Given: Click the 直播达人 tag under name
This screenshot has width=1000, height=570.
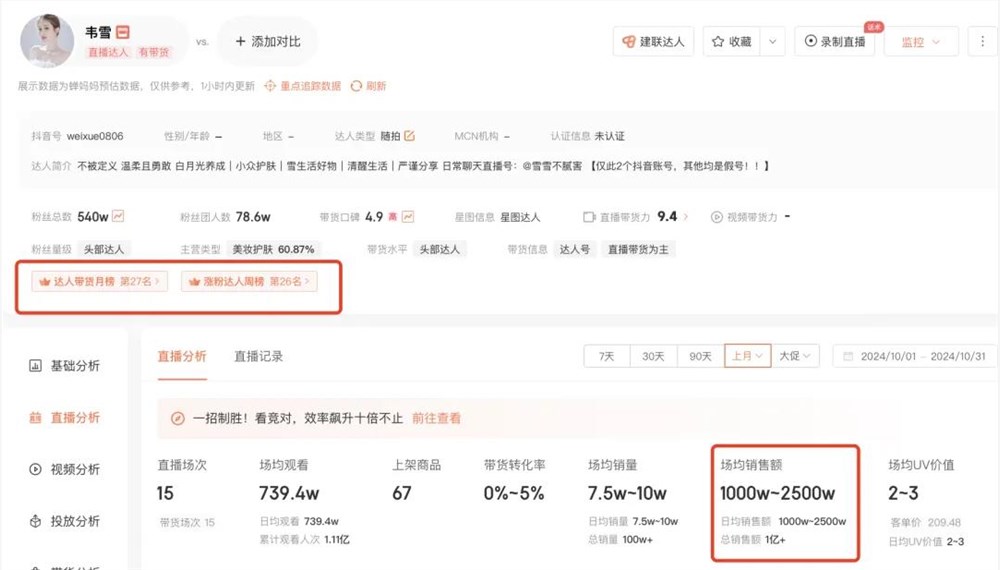Looking at the screenshot, I should 108,52.
